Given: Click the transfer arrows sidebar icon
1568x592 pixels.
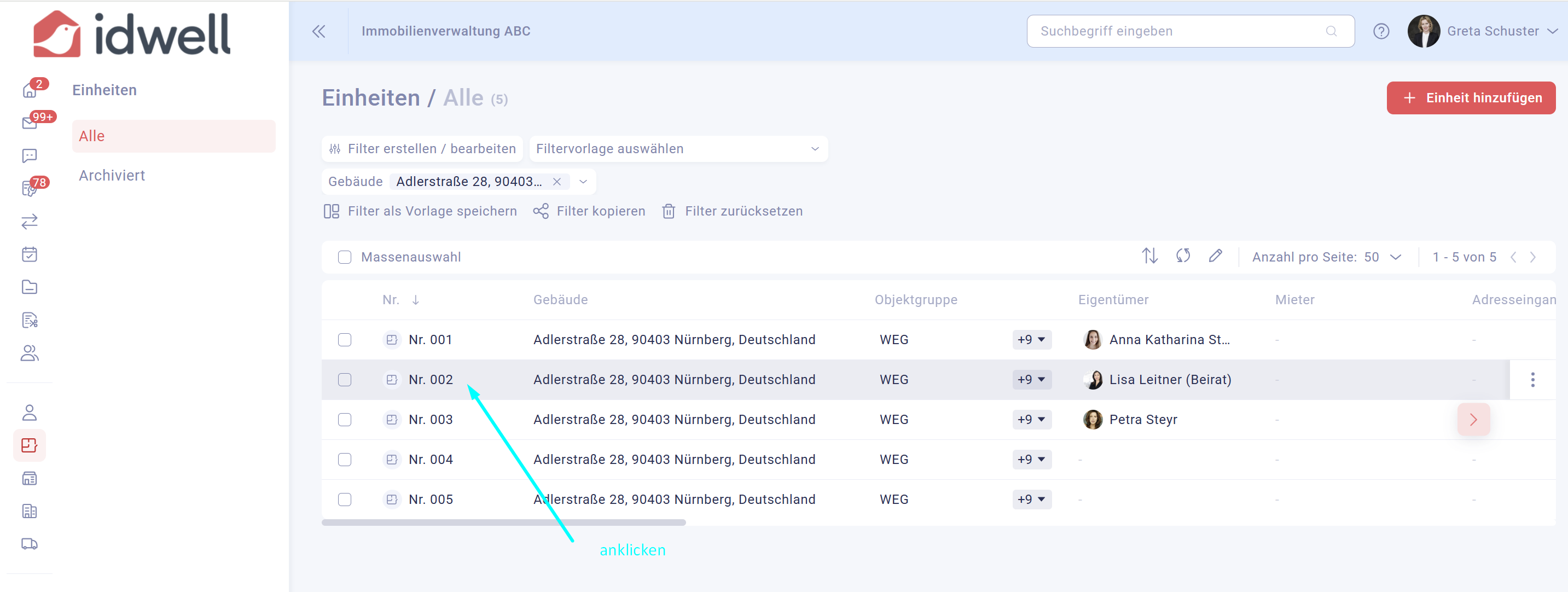Looking at the screenshot, I should [29, 222].
